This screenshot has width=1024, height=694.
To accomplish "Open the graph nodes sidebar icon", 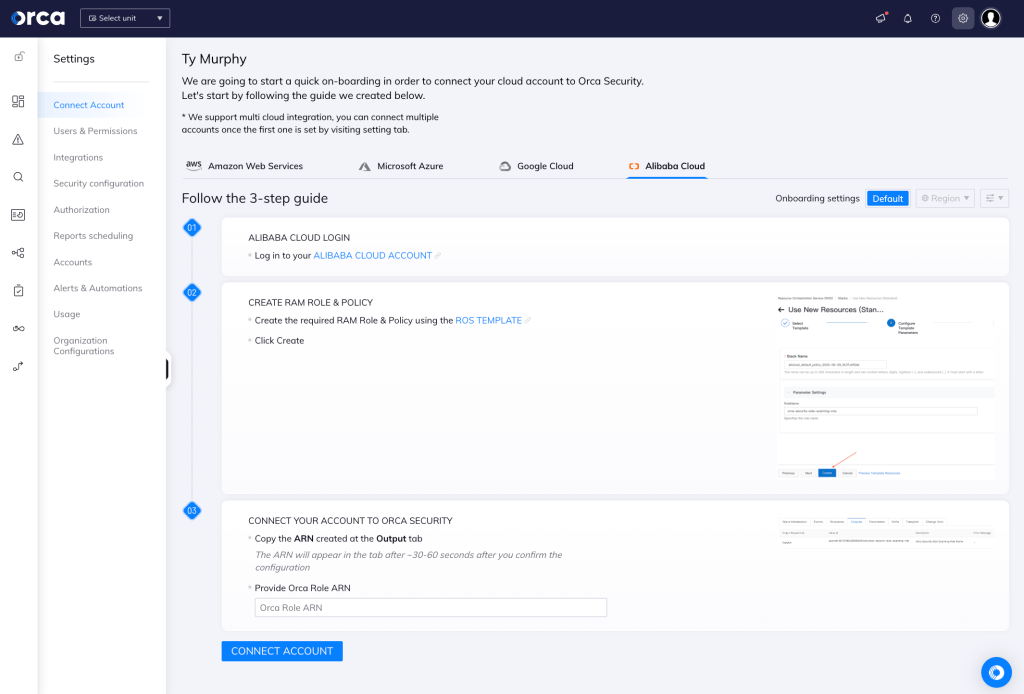I will 18,253.
